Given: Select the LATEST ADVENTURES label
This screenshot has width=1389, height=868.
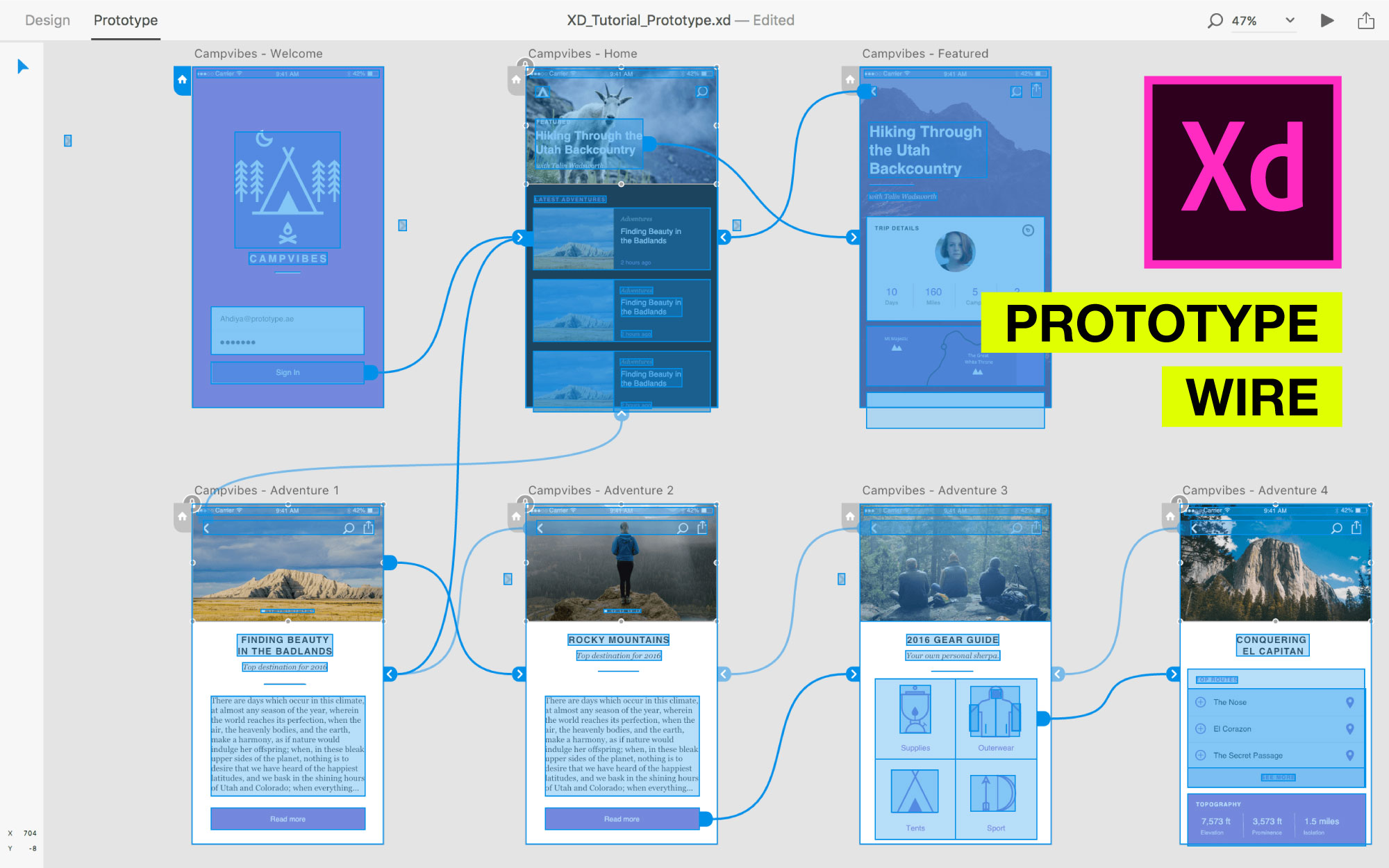Looking at the screenshot, I should [570, 199].
